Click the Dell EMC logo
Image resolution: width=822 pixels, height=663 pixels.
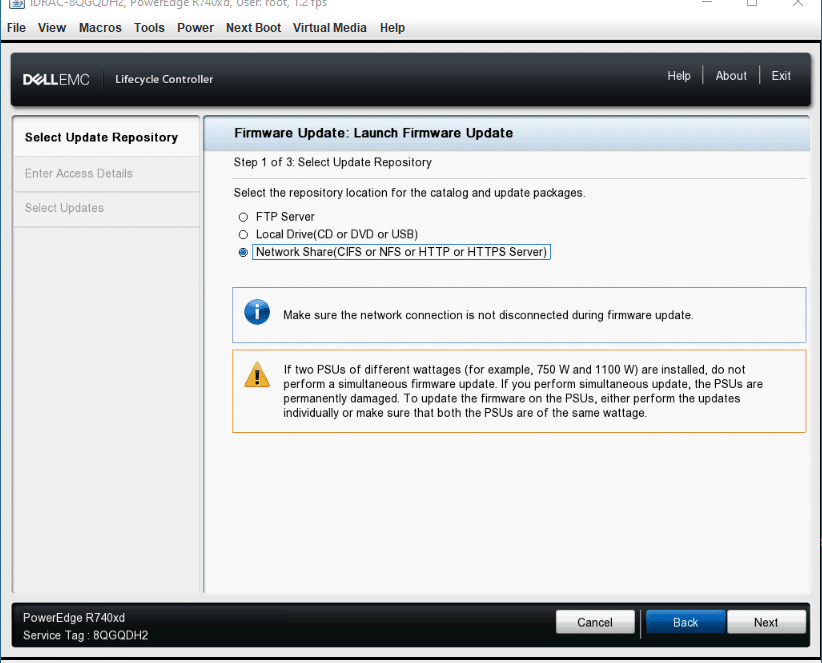tap(56, 80)
